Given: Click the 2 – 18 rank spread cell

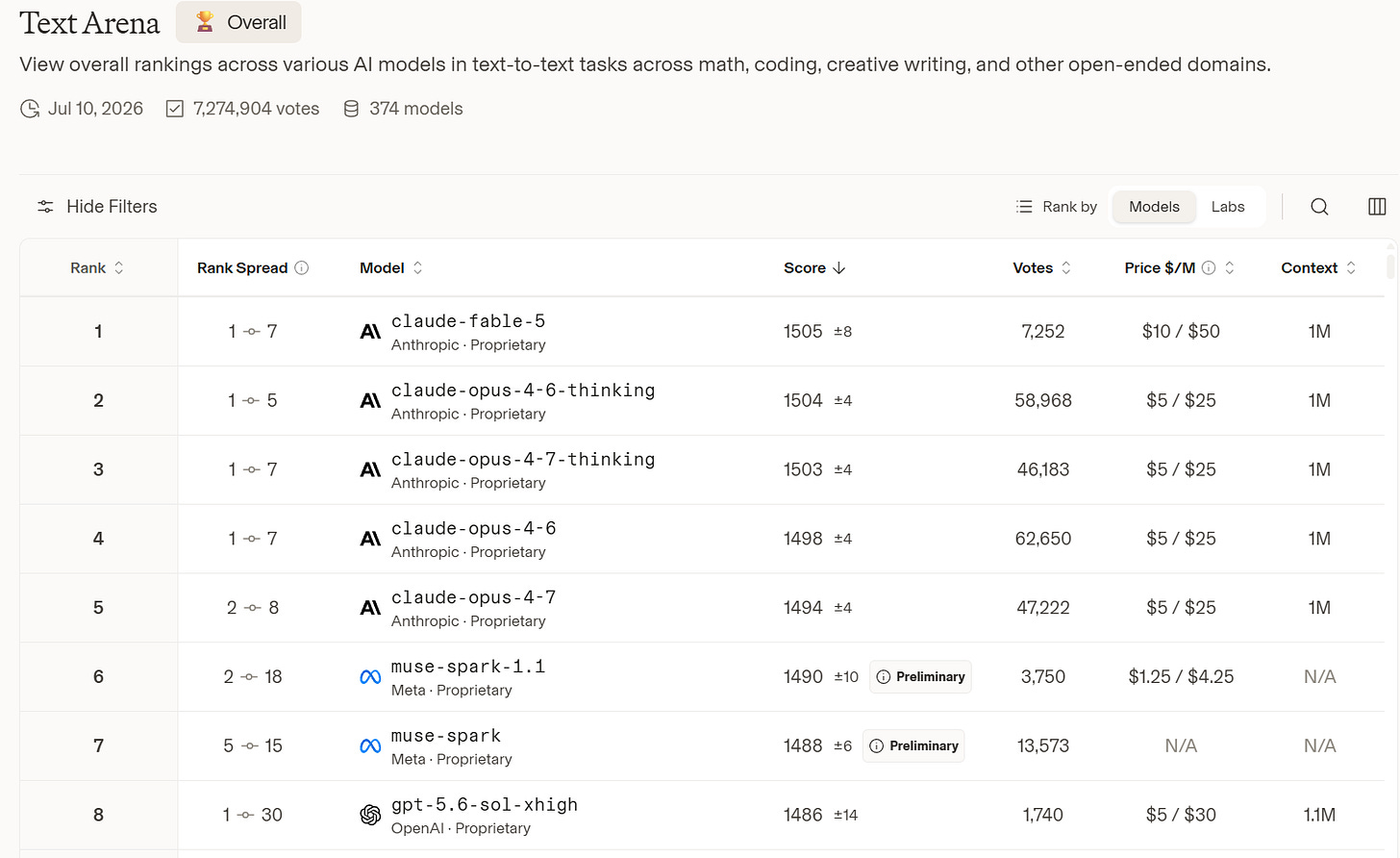Looking at the screenshot, I should pos(253,677).
